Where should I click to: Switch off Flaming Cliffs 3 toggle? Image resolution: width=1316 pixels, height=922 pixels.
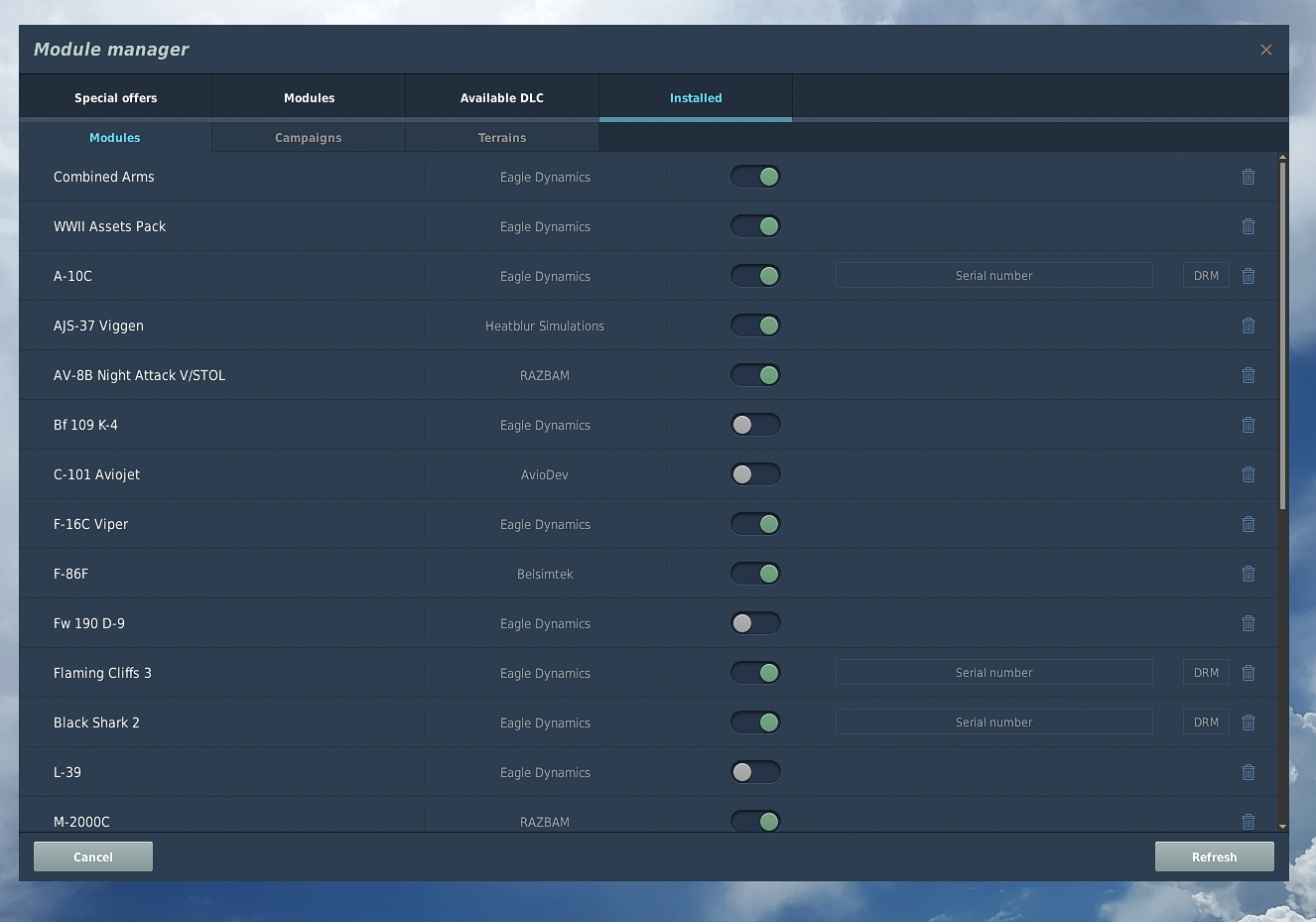tap(755, 673)
